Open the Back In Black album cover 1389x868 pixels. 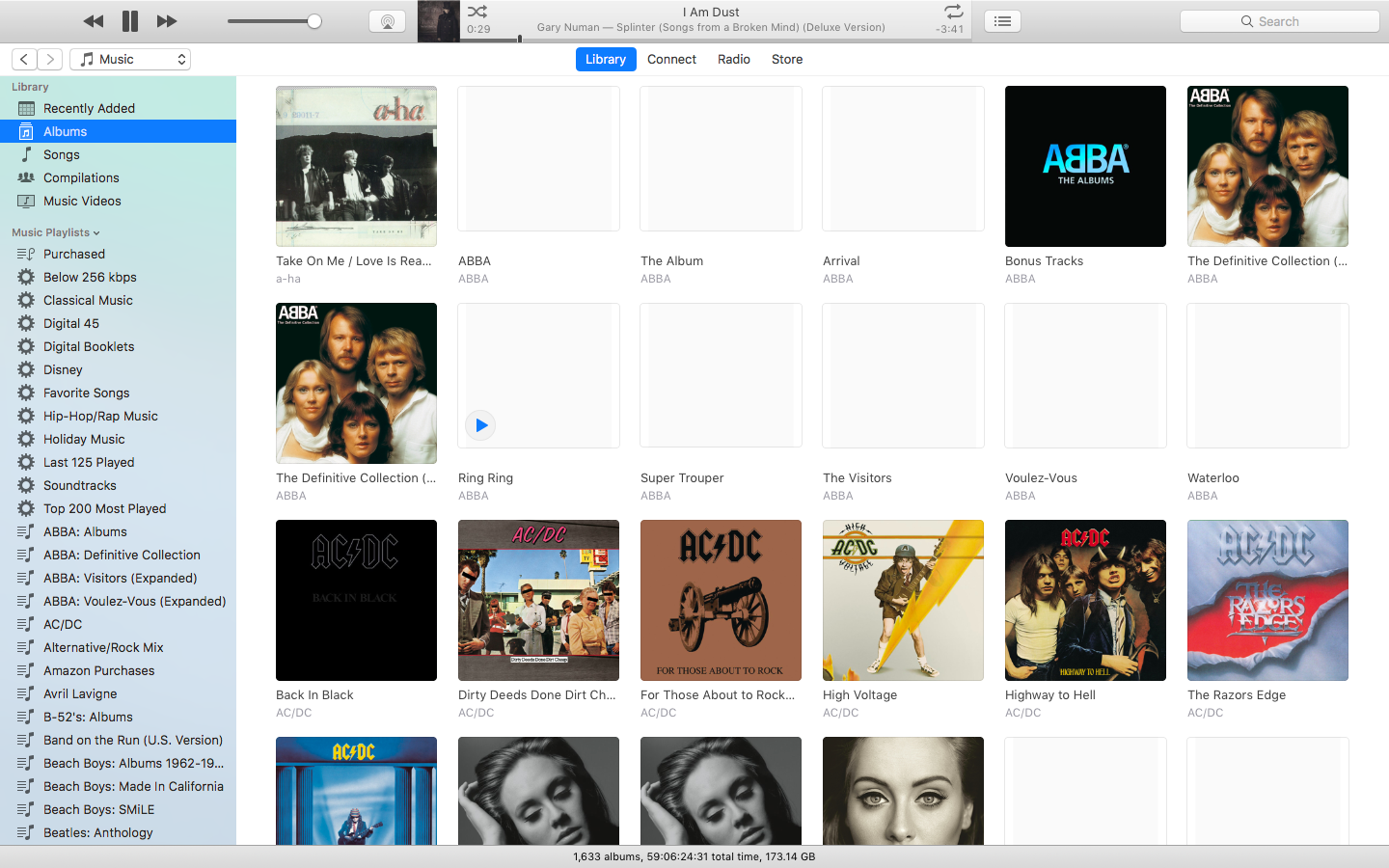tap(356, 600)
